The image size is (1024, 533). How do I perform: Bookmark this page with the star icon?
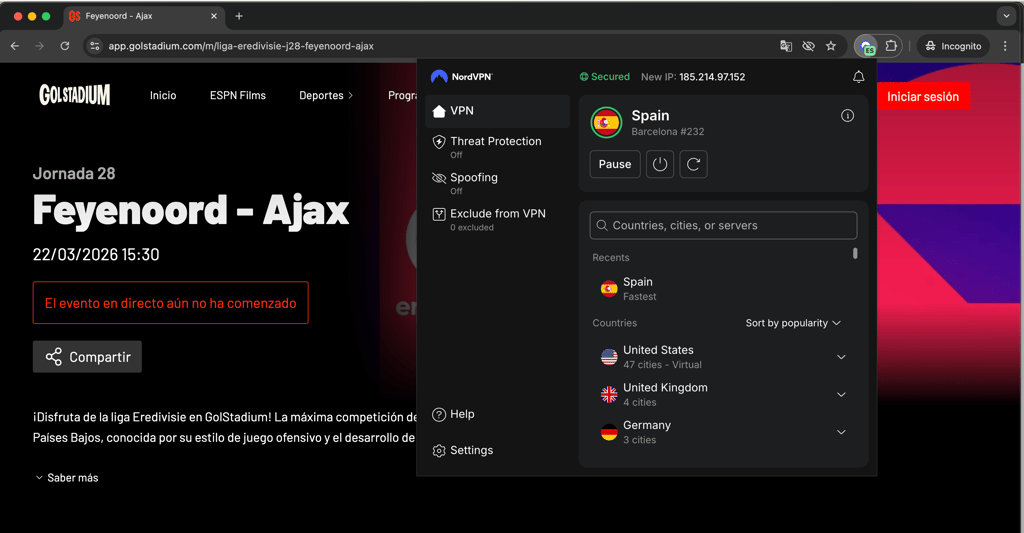[x=831, y=46]
